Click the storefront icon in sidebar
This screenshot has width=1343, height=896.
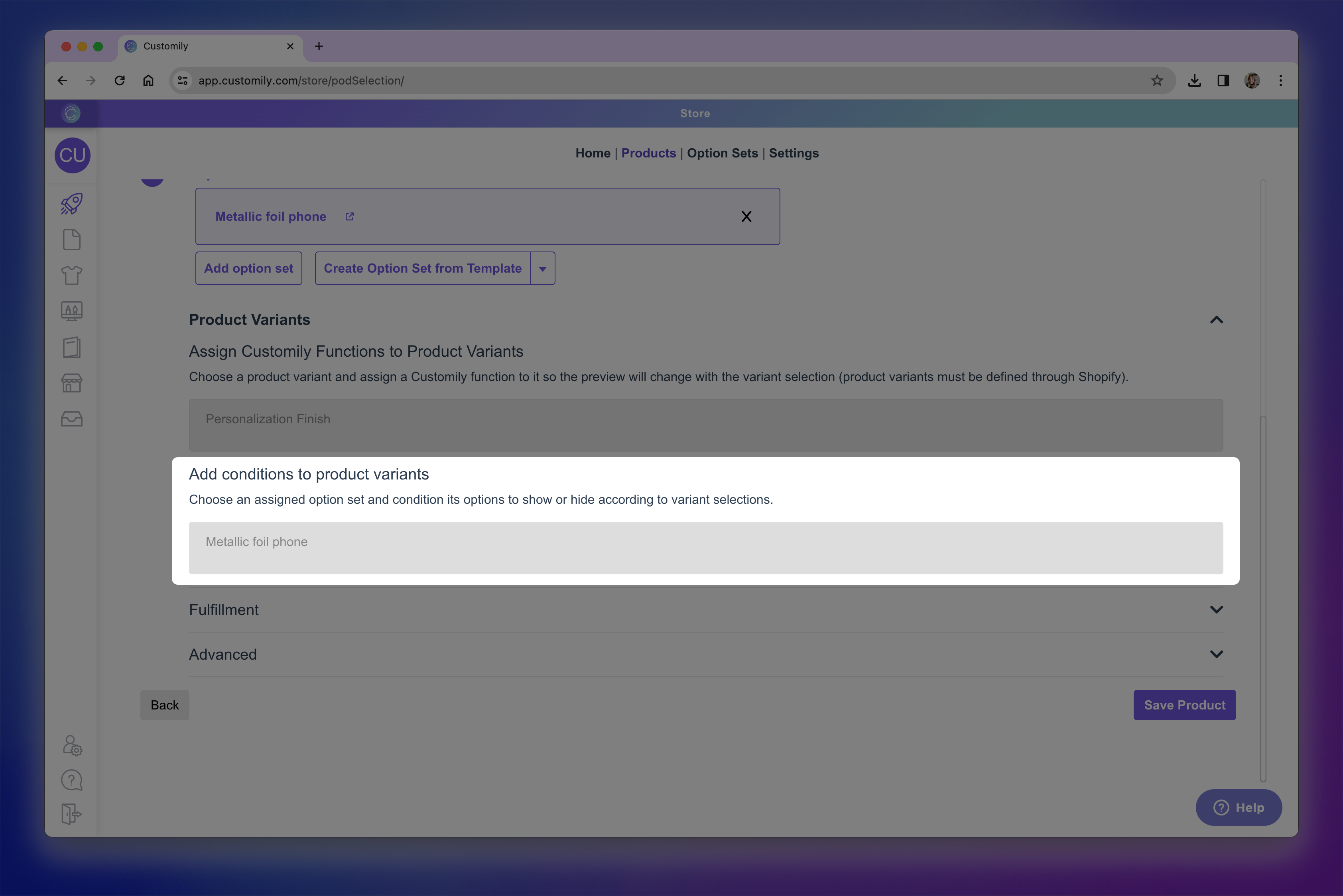point(71,383)
